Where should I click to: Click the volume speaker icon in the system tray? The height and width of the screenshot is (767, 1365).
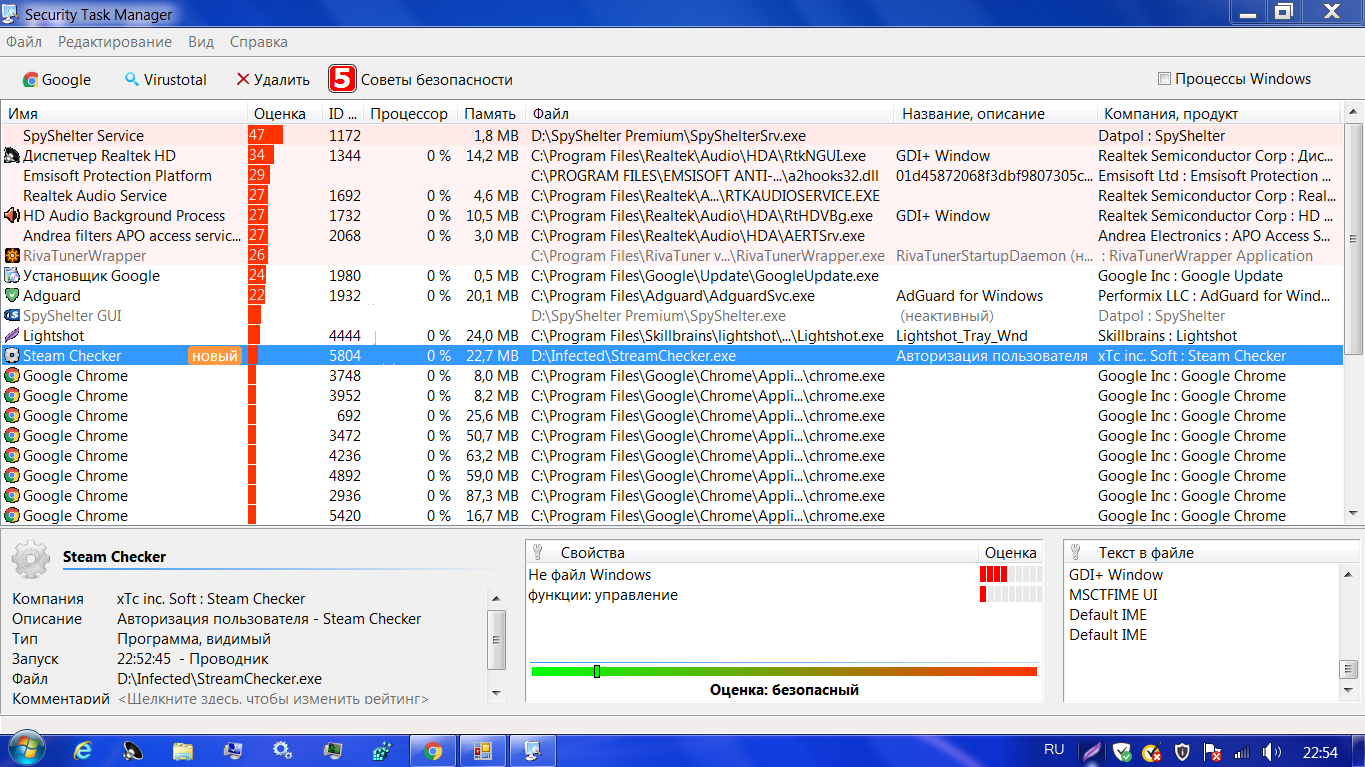(1272, 751)
